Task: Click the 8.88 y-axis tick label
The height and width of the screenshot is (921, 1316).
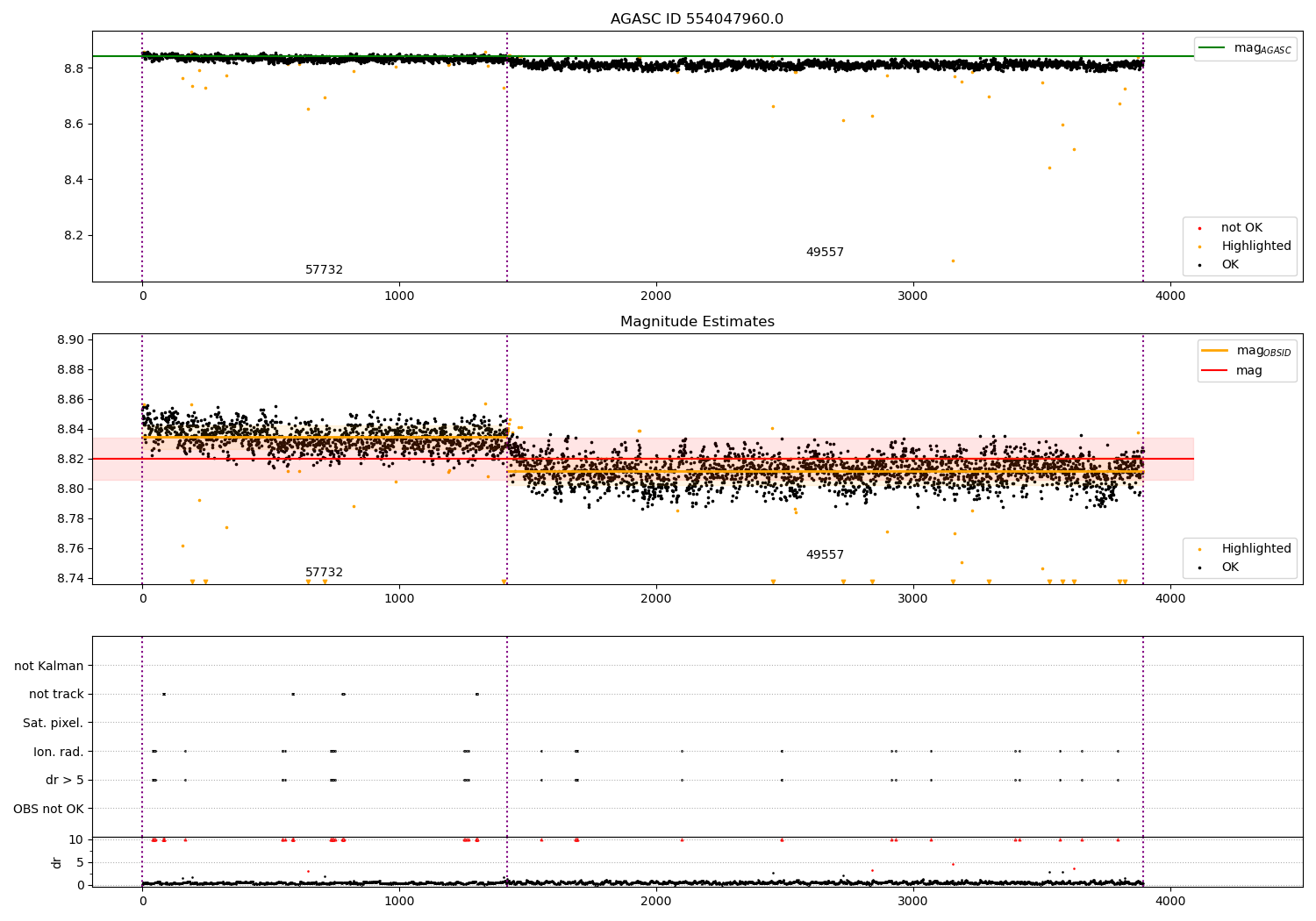Action: coord(71,369)
